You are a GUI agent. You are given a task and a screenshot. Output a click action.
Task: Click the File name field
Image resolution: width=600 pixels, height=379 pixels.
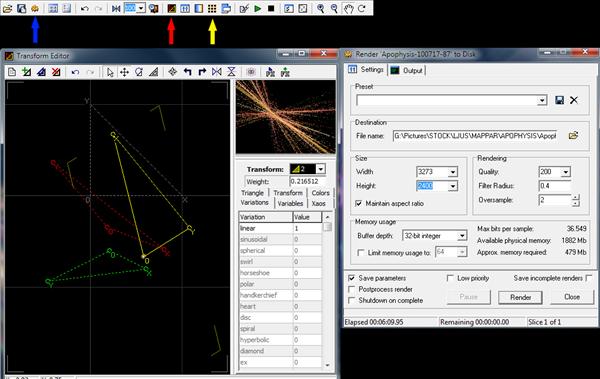[474, 136]
